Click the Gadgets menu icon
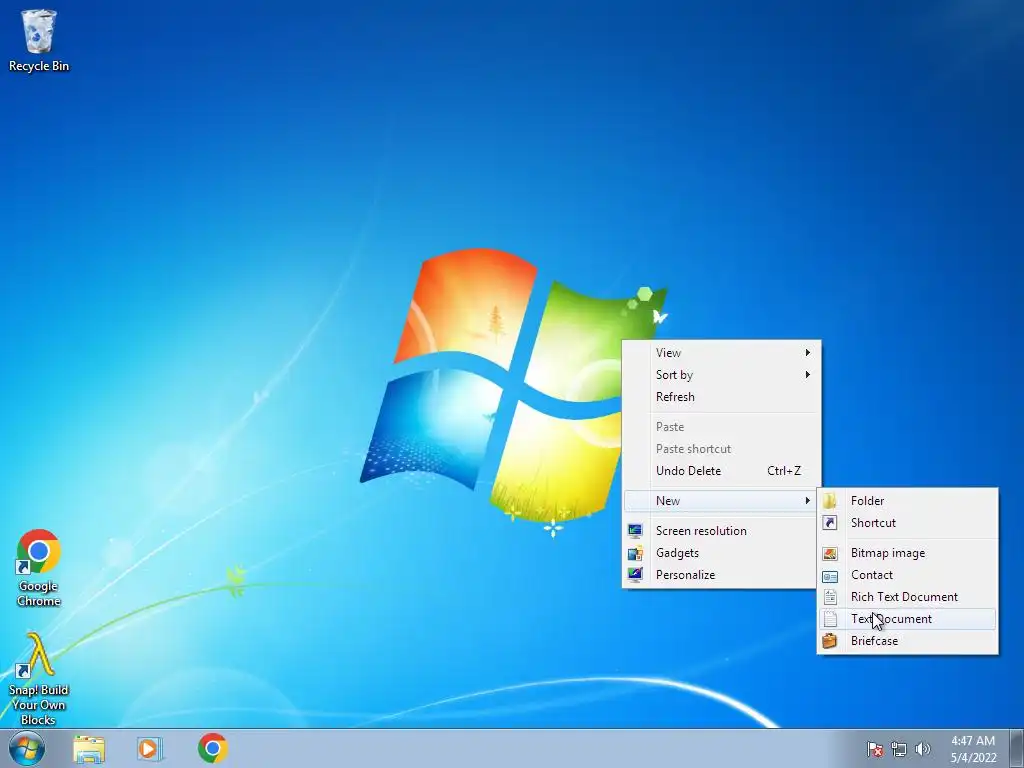The height and width of the screenshot is (768, 1024). pos(635,553)
